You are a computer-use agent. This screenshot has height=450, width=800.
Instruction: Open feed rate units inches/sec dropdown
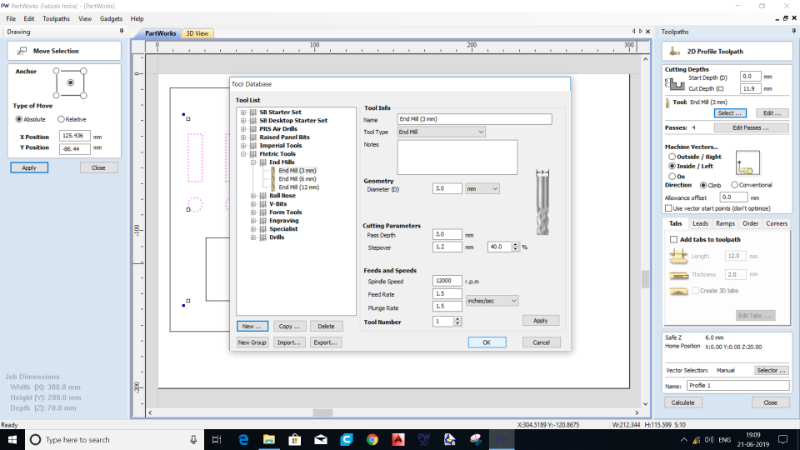click(x=492, y=301)
